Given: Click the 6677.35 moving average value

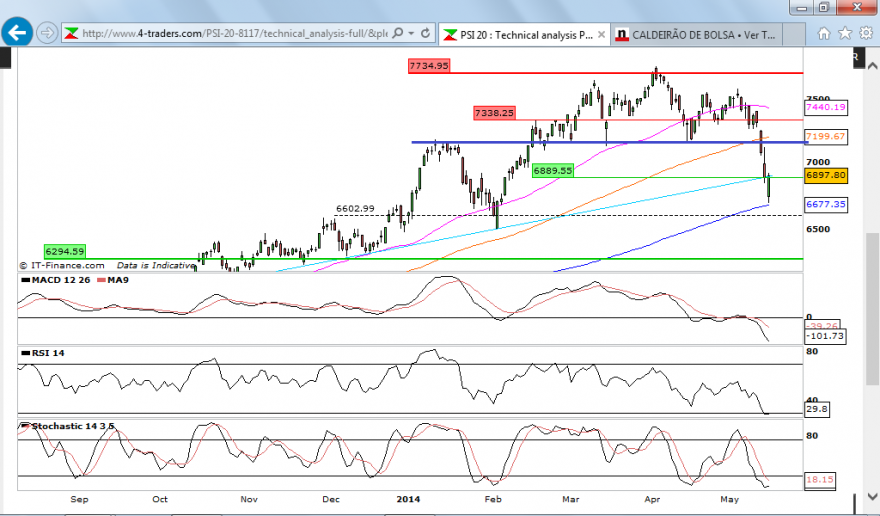Looking at the screenshot, I should coord(826,204).
